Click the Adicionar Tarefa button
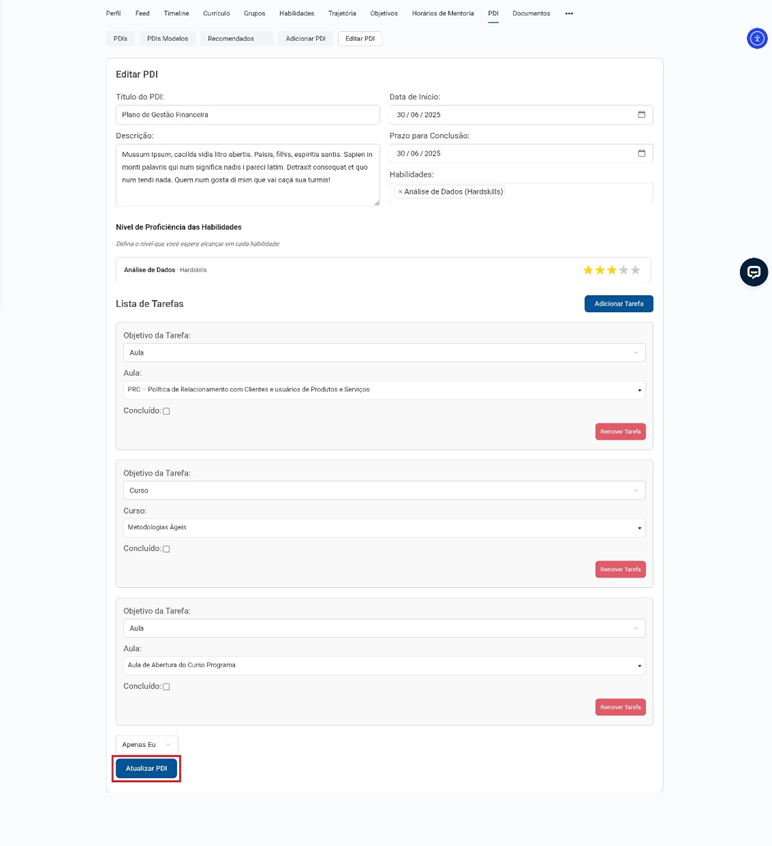This screenshot has width=772, height=846. point(618,304)
